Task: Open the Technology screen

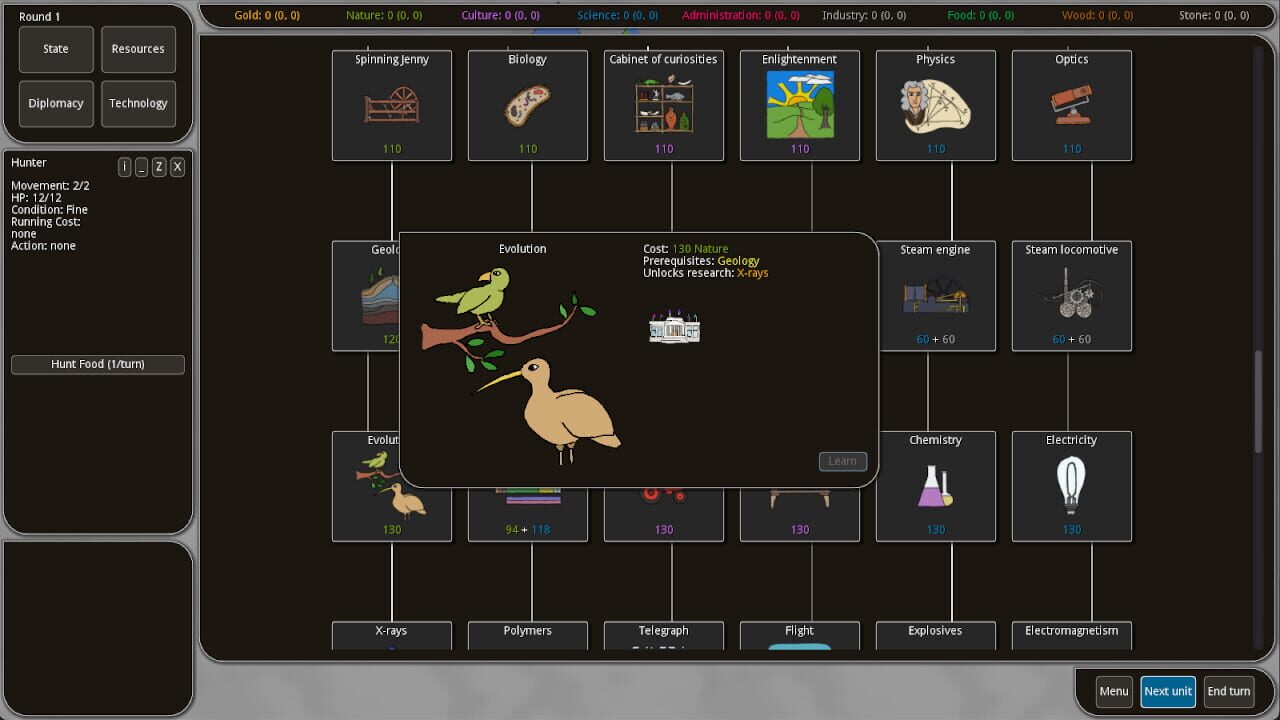Action: (138, 103)
